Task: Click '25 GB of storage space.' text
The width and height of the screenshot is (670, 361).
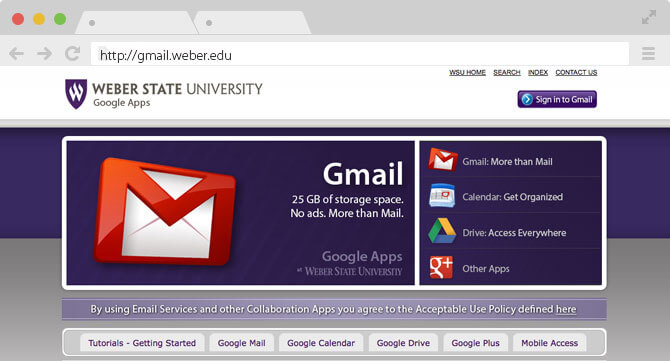Action: pos(347,199)
